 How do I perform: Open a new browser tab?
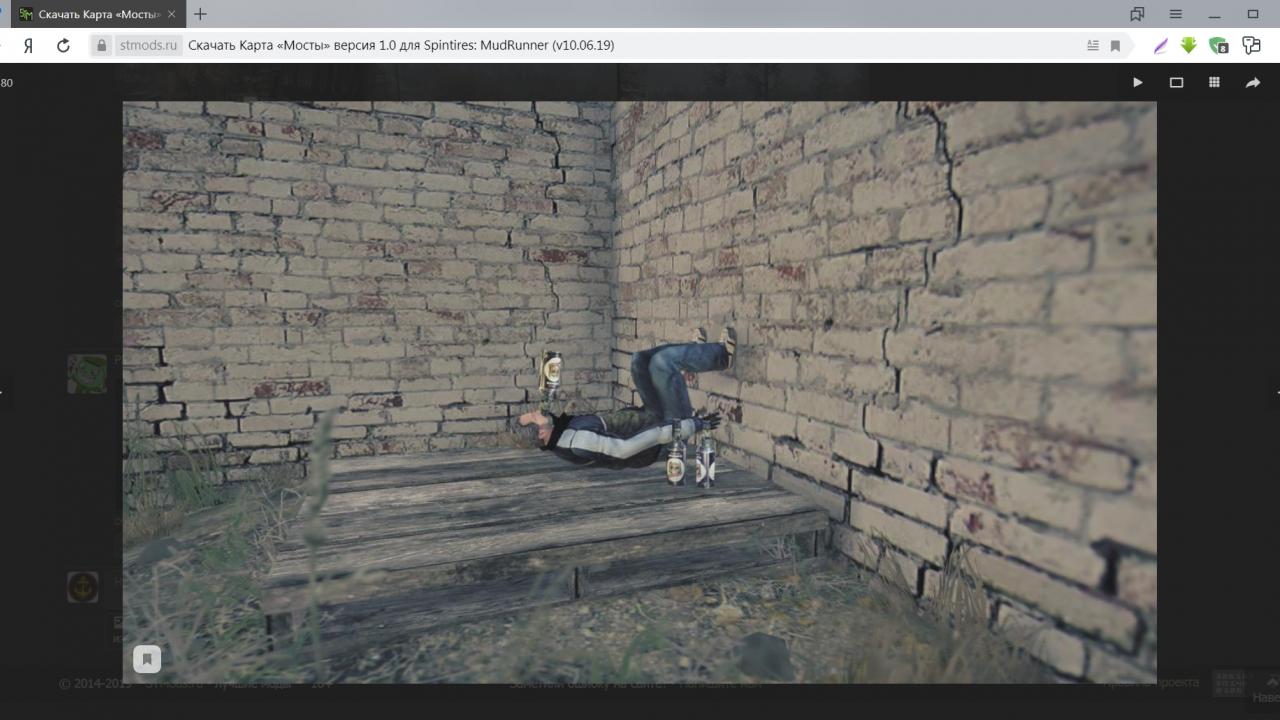click(x=200, y=14)
